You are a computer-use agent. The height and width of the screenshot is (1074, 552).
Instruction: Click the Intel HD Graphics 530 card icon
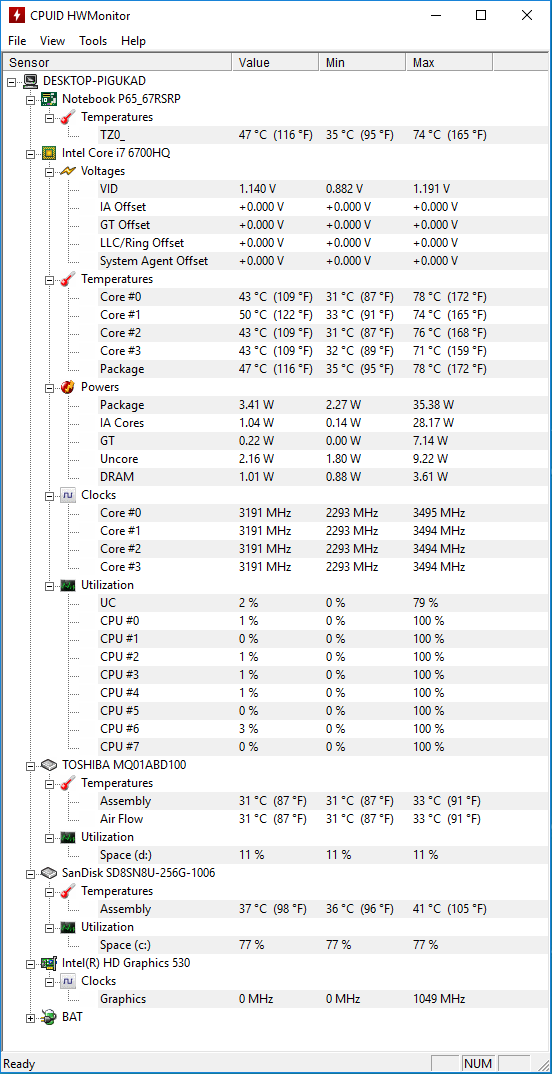[x=49, y=962]
